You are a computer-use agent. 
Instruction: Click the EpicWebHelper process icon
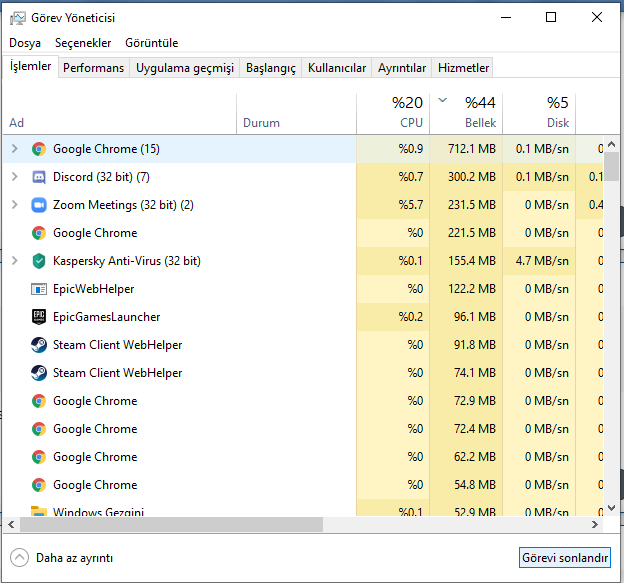pyautogui.click(x=39, y=289)
